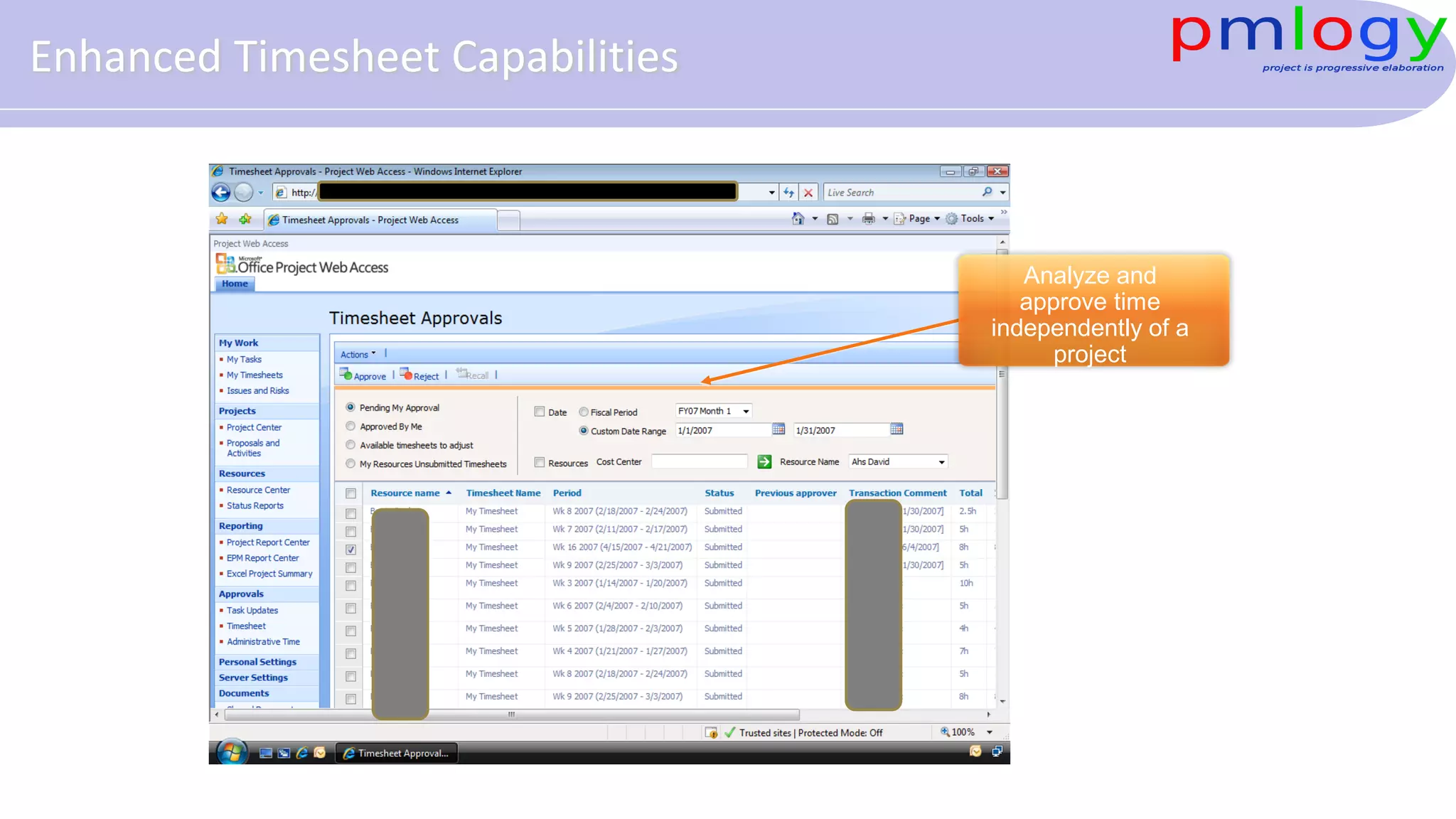The height and width of the screenshot is (819, 1456).
Task: Open the address bar history dropdown
Action: [771, 193]
